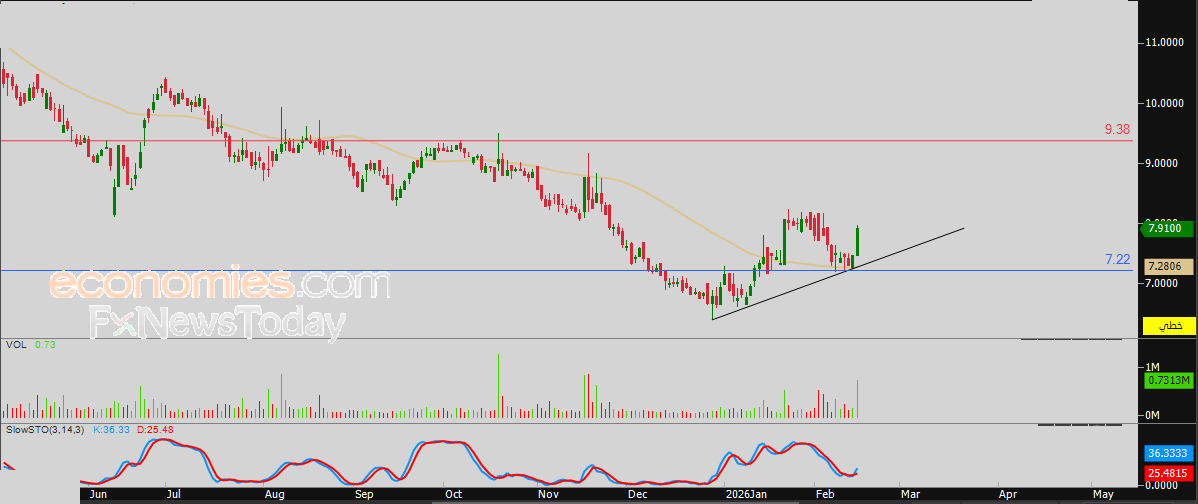Select the red 9.38 resistance level label

tap(1117, 129)
